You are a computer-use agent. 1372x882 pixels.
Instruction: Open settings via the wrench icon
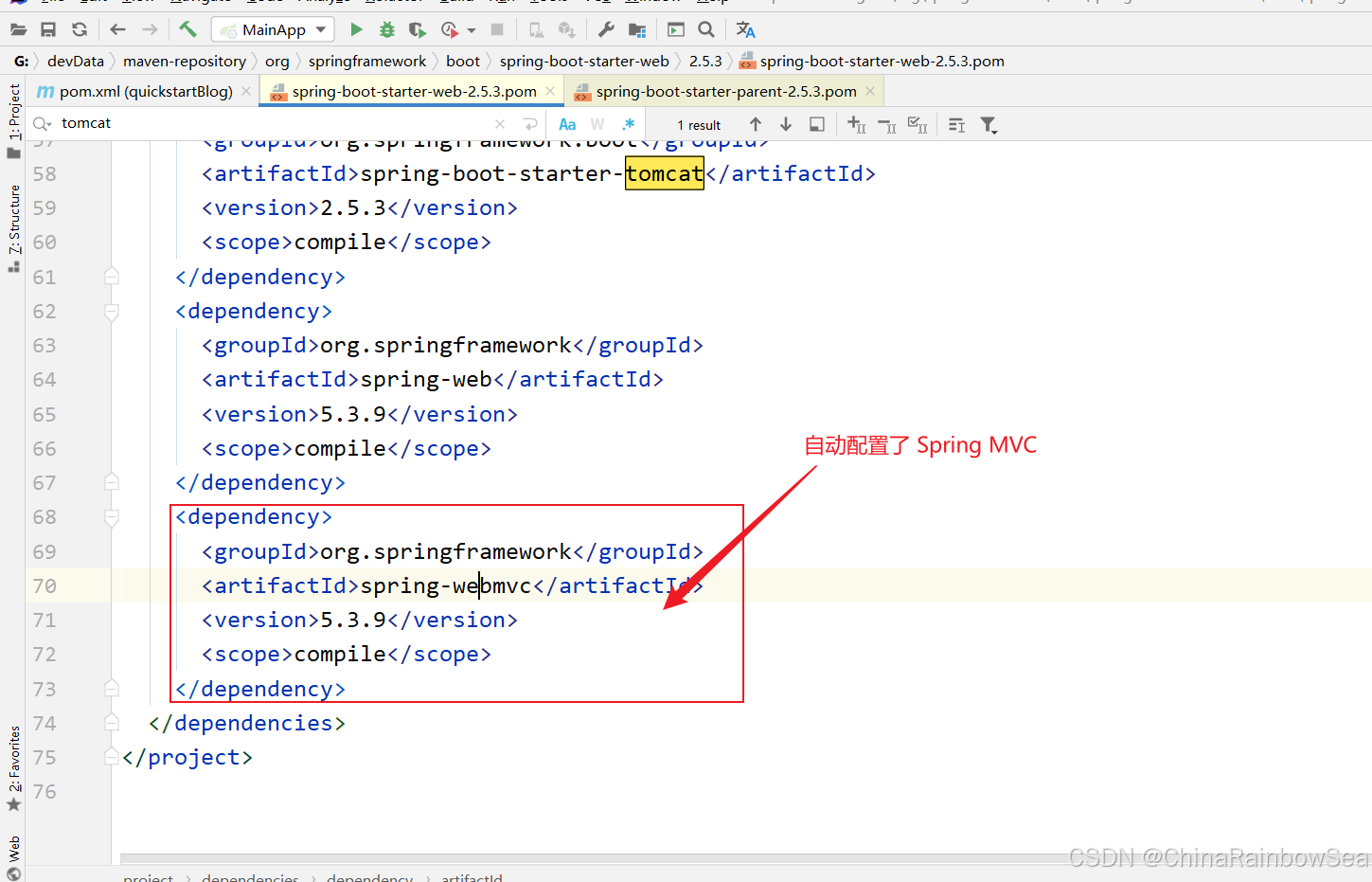click(606, 29)
